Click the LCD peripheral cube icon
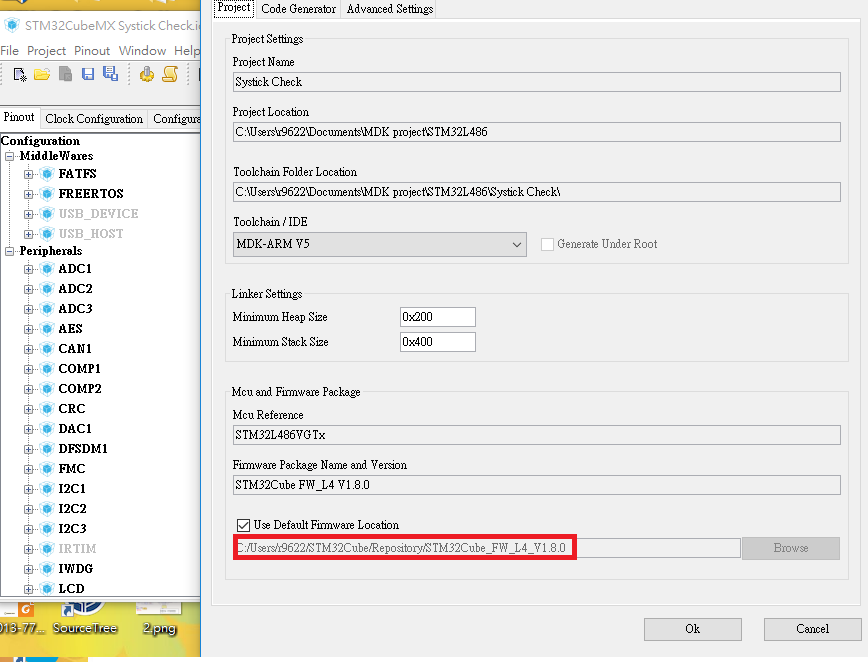Image resolution: width=868 pixels, height=662 pixels. point(48,589)
